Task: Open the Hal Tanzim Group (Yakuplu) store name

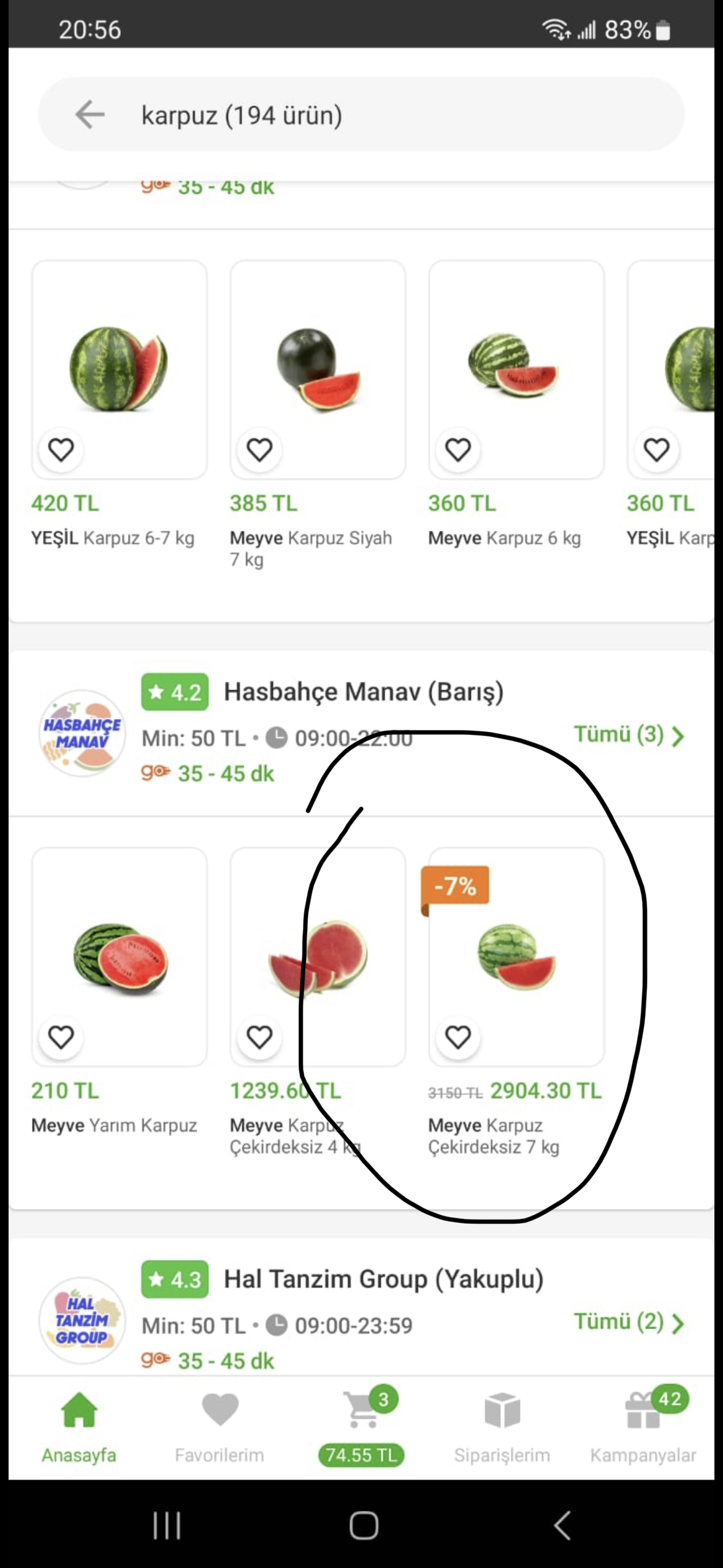Action: (384, 1280)
